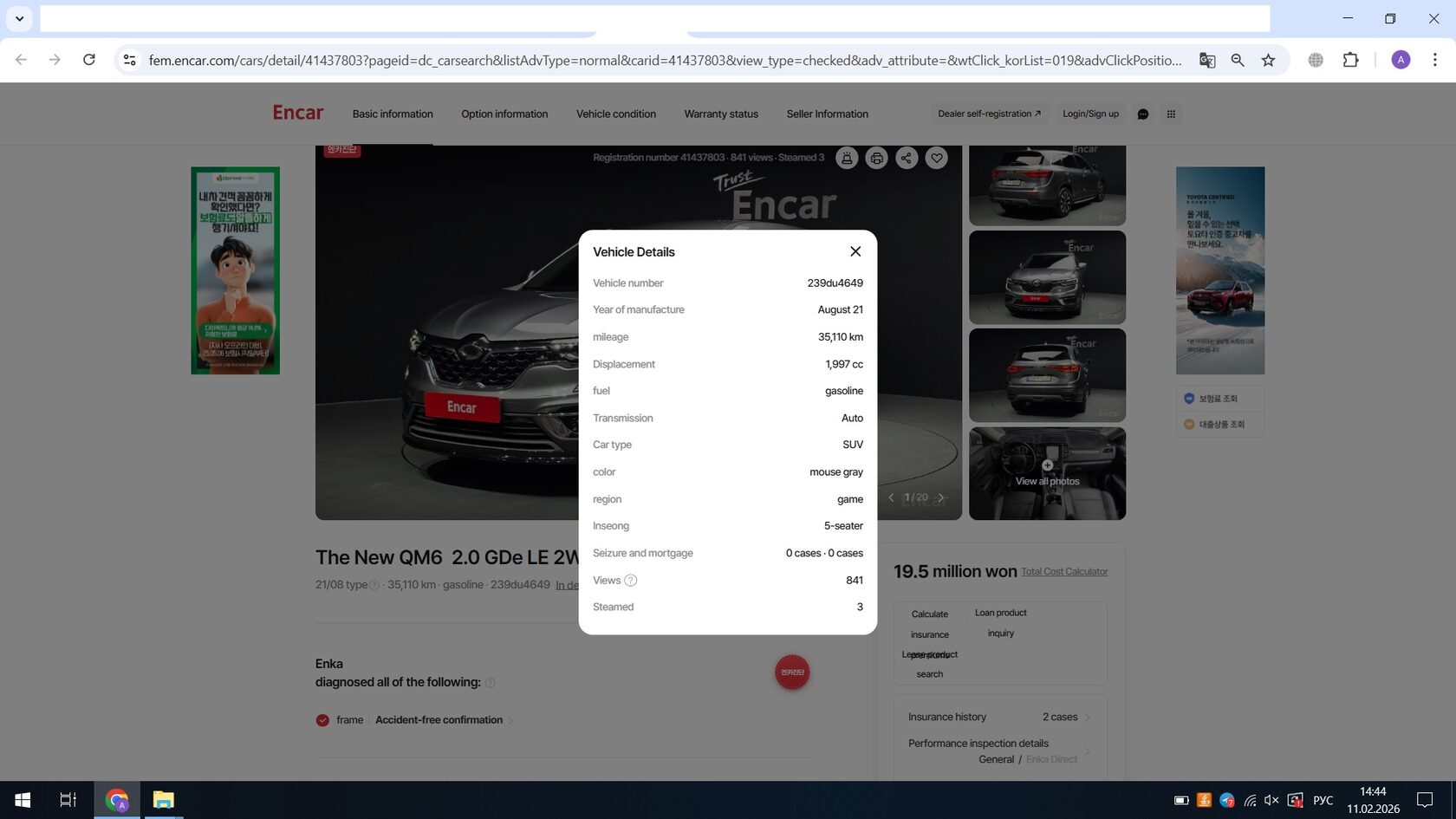
Task: Click the mileage value 35,110 km
Action: [841, 337]
